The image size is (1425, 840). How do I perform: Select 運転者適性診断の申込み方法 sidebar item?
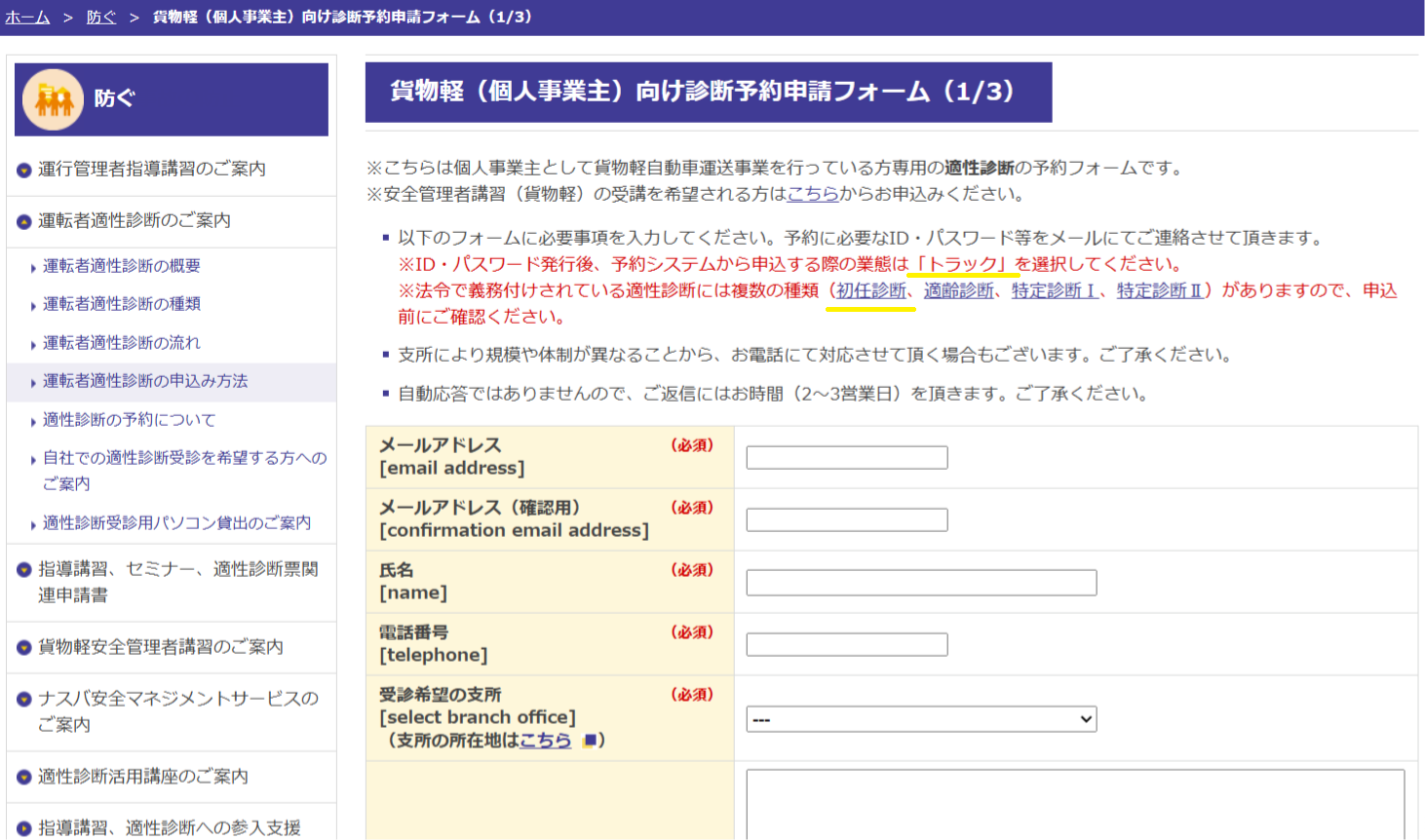(145, 381)
